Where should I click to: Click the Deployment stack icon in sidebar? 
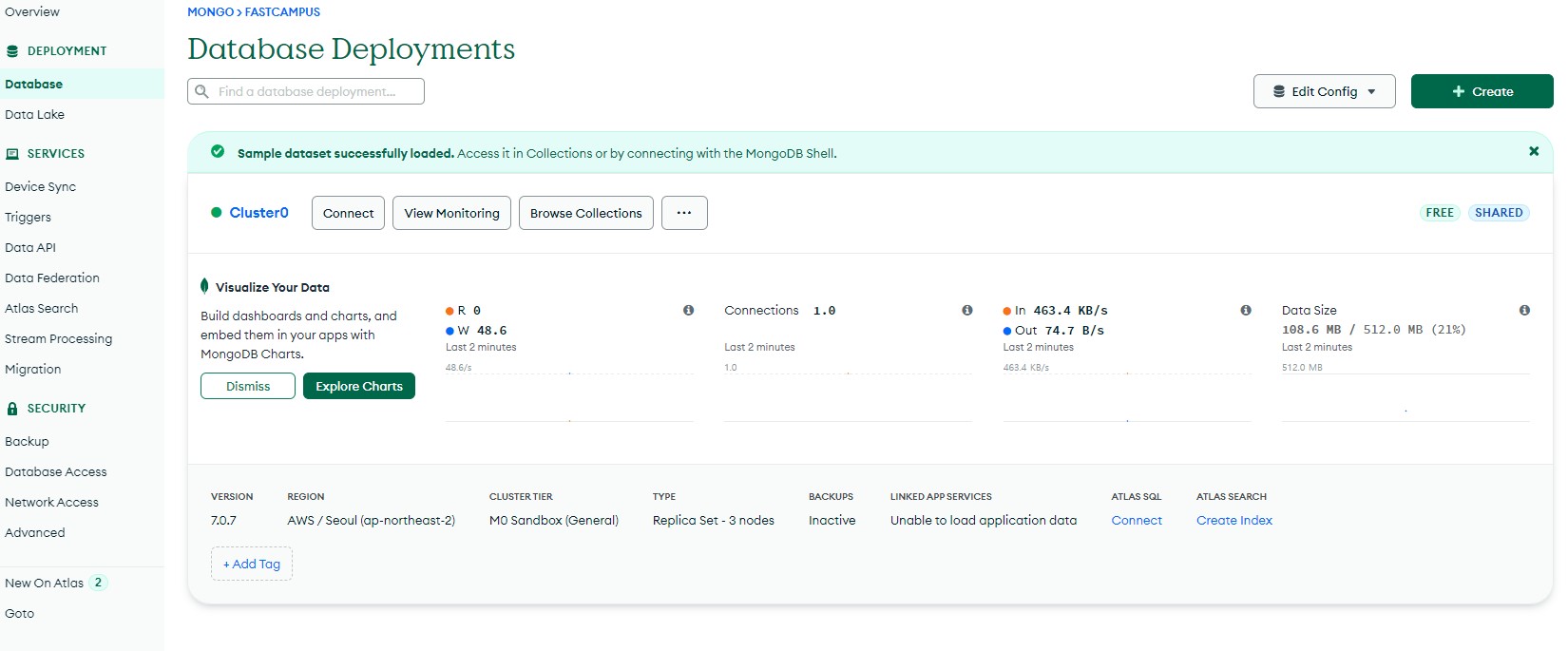(12, 51)
